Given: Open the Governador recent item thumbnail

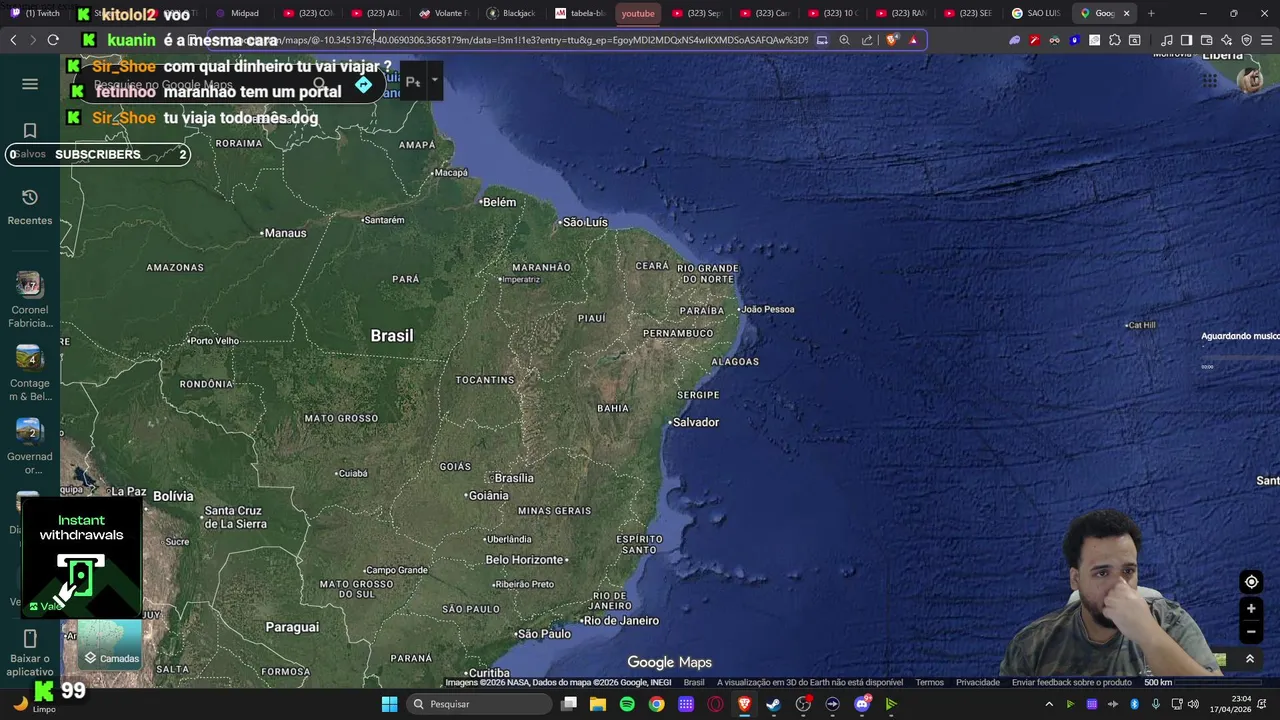Looking at the screenshot, I should 30,432.
